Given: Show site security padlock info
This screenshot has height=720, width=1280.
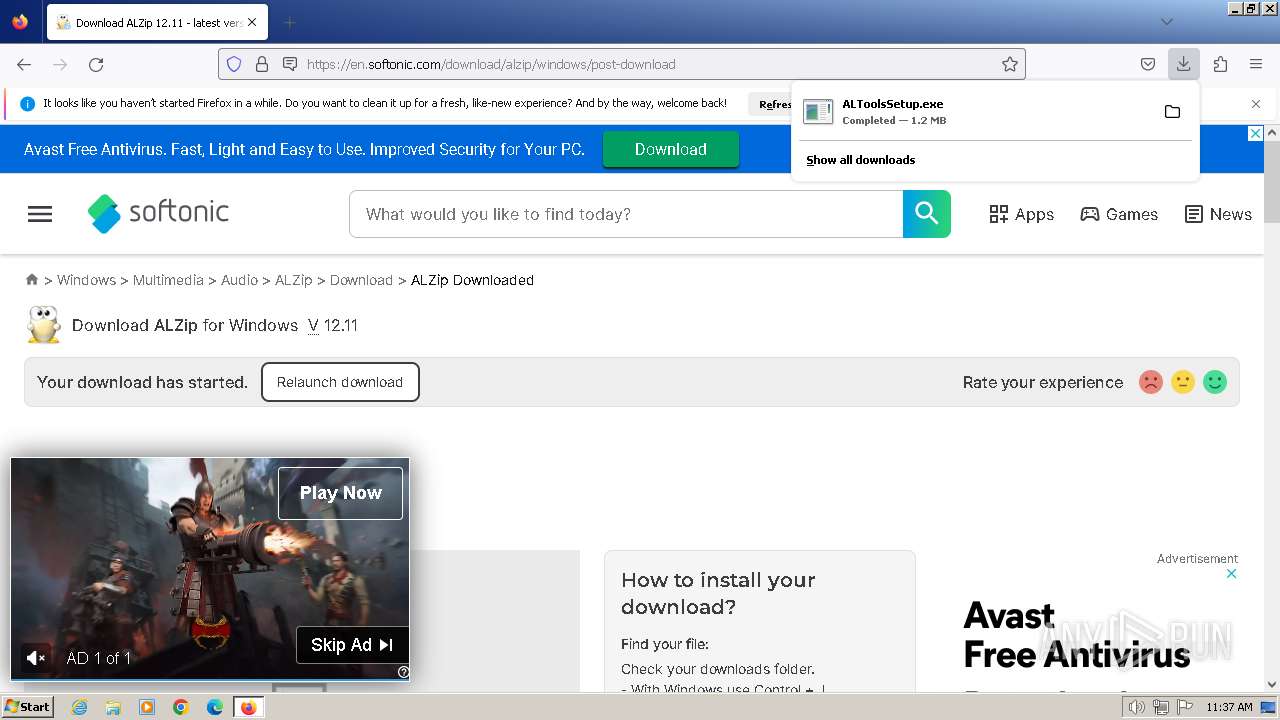Looking at the screenshot, I should click(x=262, y=64).
